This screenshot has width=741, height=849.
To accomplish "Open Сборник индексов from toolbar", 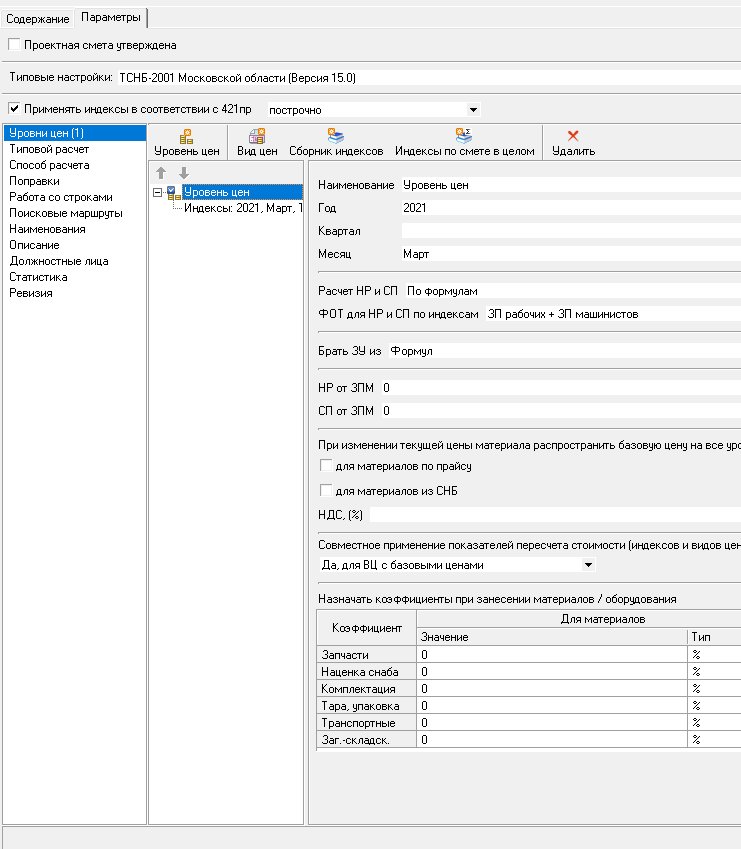I will tap(336, 136).
